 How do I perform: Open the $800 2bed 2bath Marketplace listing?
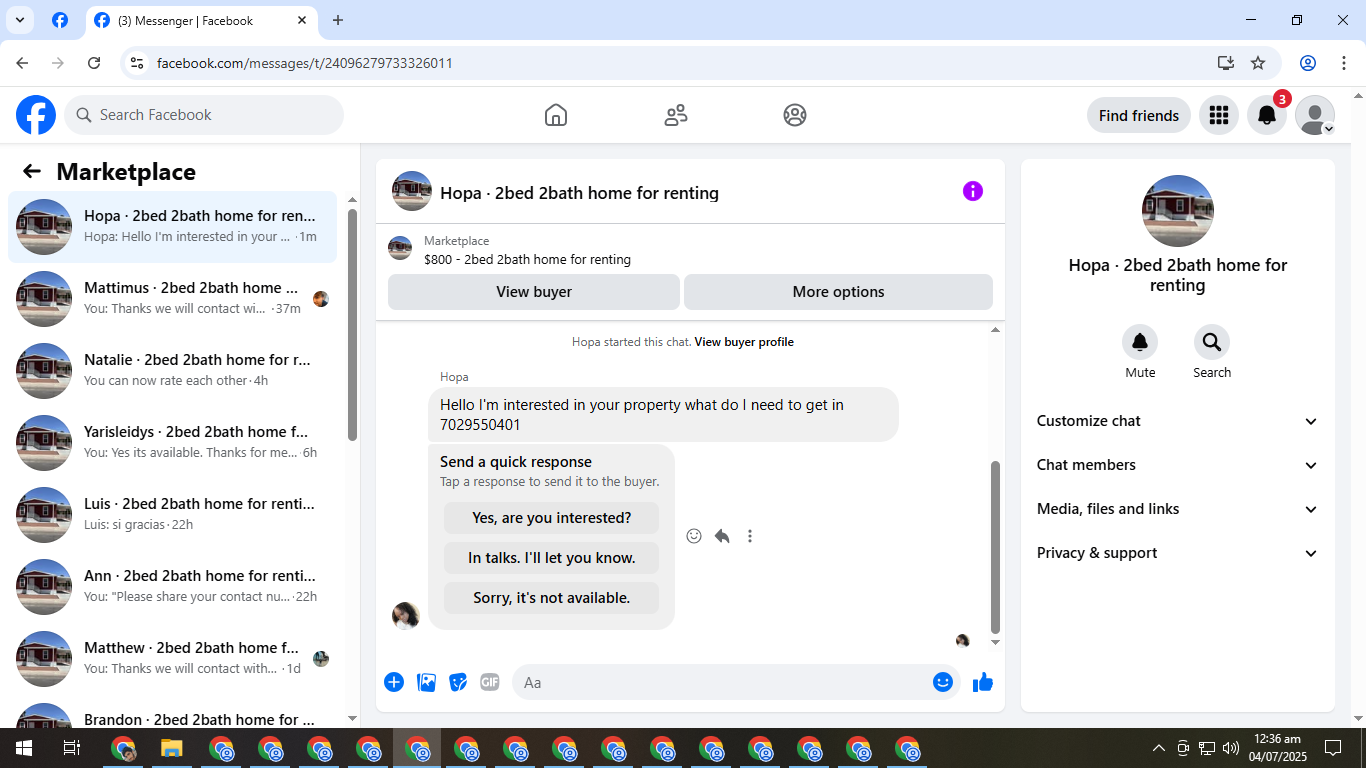(x=527, y=259)
